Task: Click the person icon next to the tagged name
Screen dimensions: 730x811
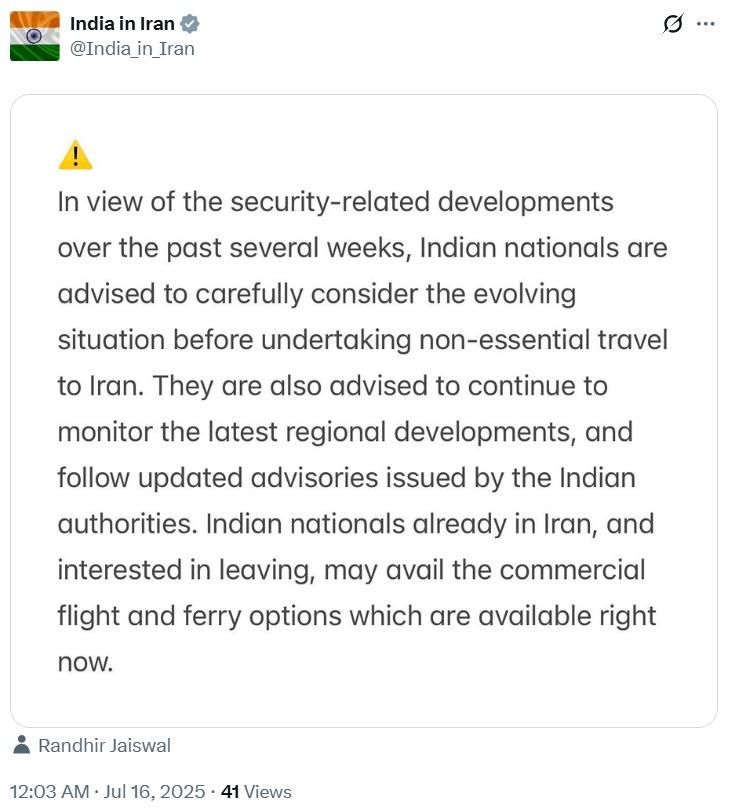Action: click(x=23, y=745)
